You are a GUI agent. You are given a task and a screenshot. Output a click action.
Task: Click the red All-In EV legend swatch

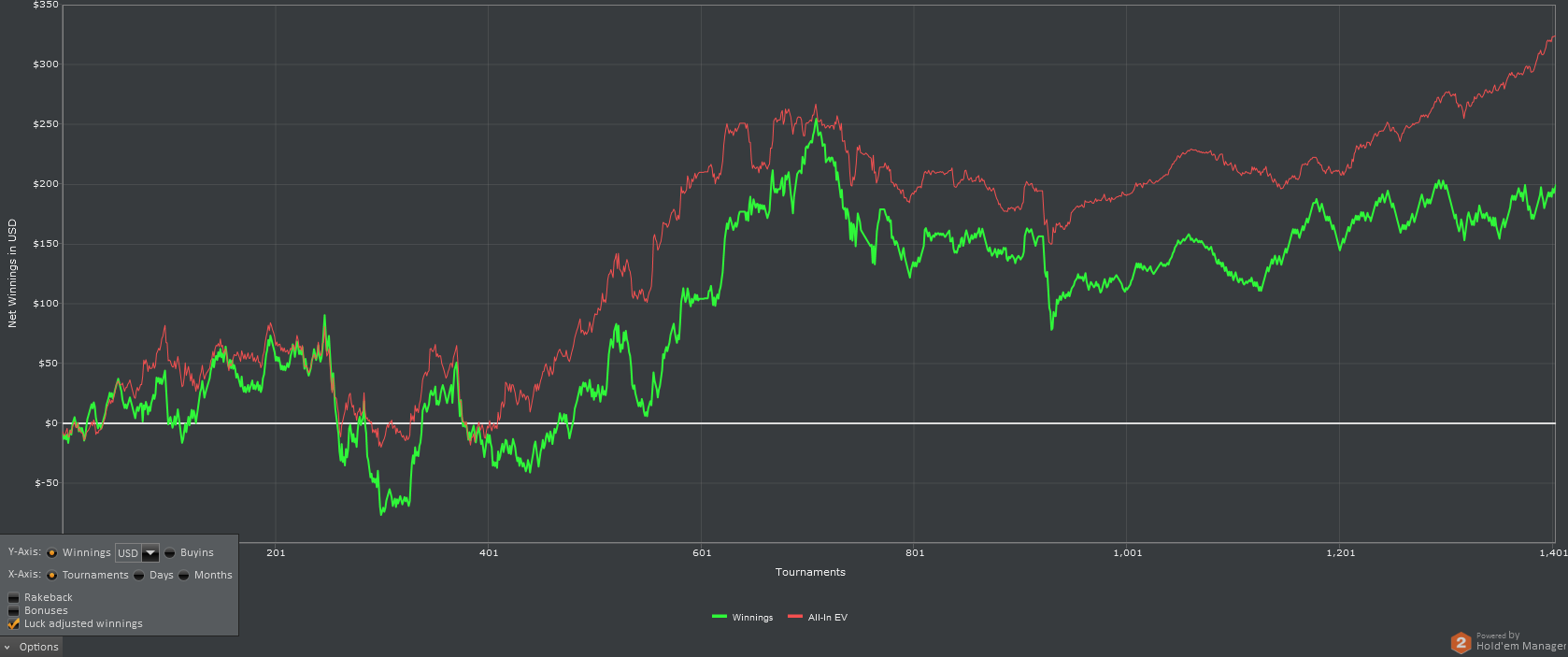point(795,617)
